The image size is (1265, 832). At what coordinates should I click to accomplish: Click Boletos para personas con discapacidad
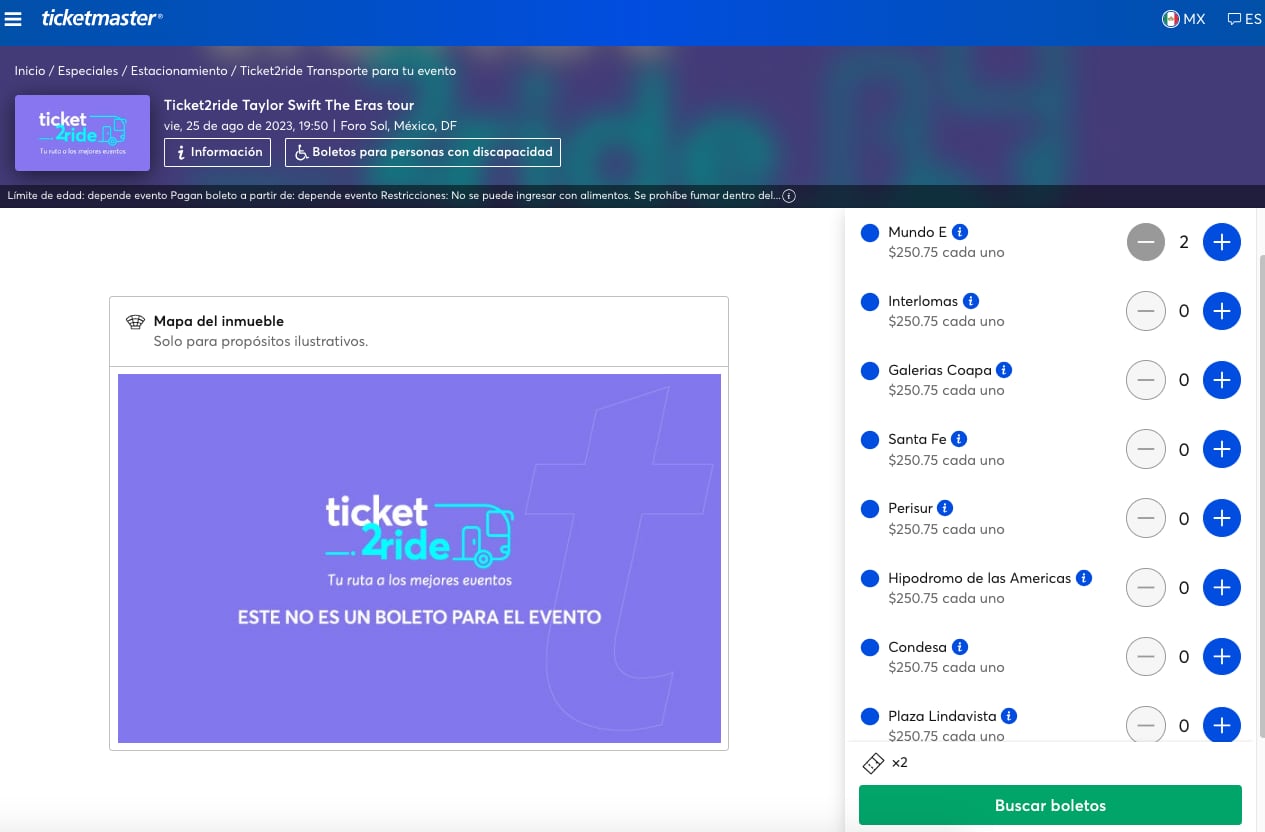point(423,152)
